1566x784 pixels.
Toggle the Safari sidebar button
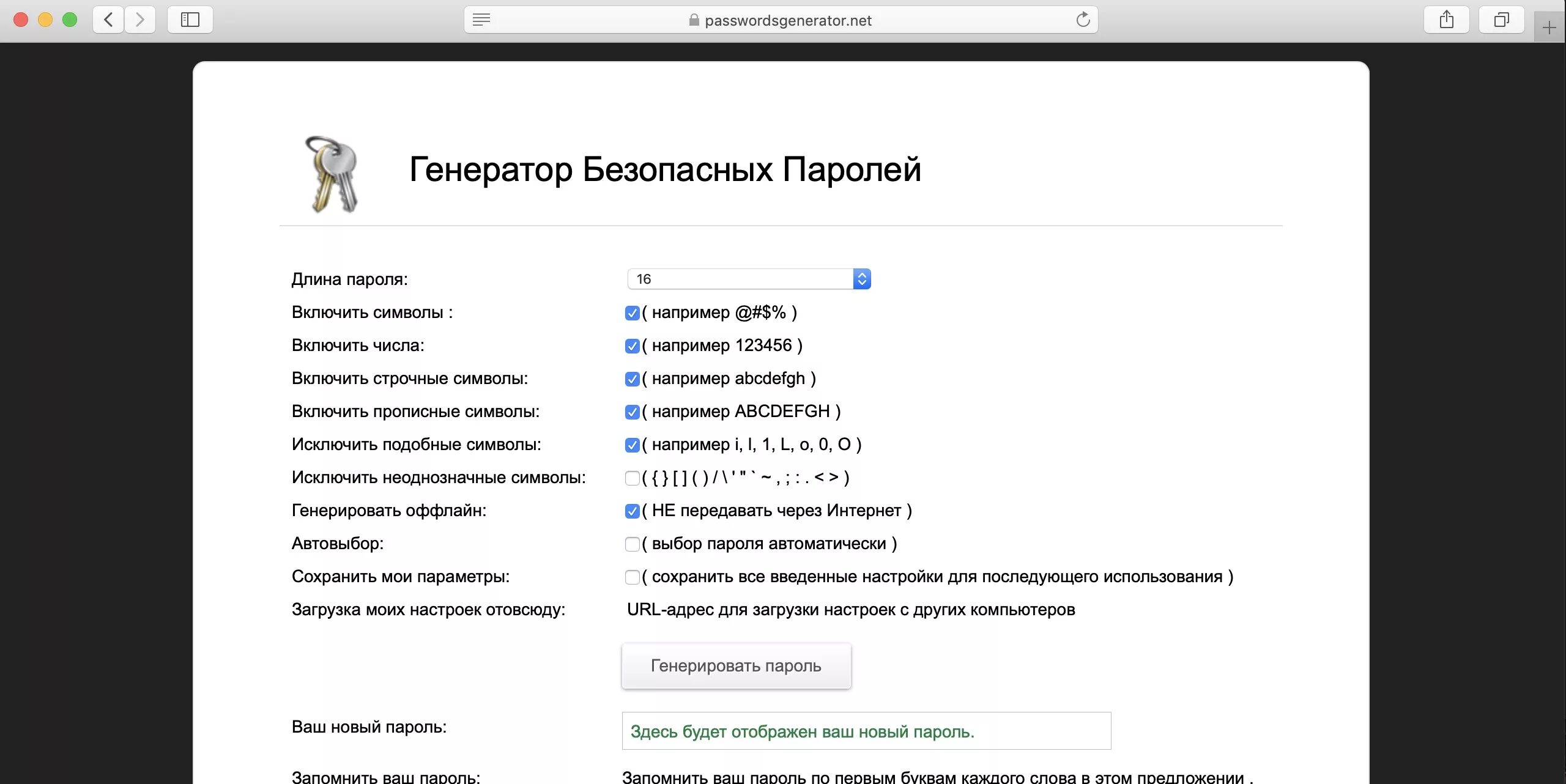[190, 20]
